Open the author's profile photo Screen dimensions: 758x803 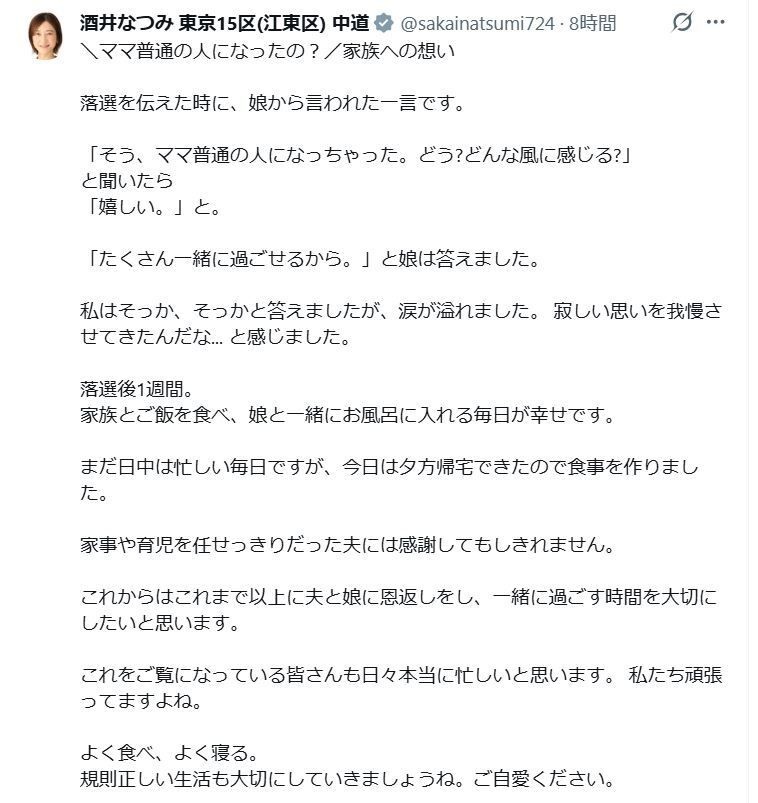pos(45,36)
